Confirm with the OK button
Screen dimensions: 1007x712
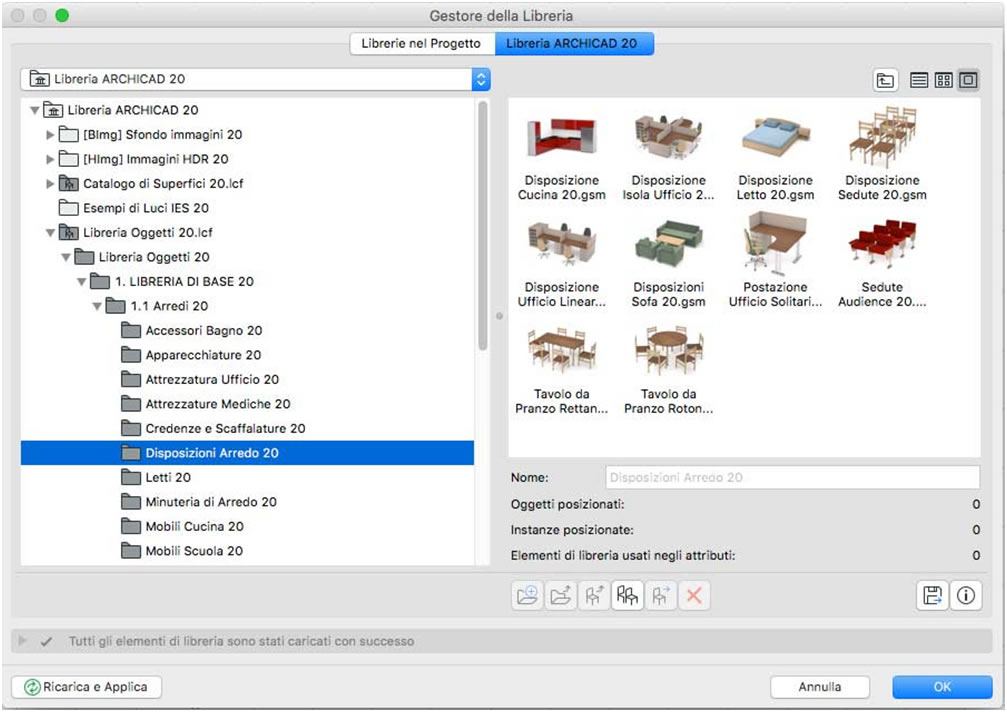pyautogui.click(x=942, y=687)
